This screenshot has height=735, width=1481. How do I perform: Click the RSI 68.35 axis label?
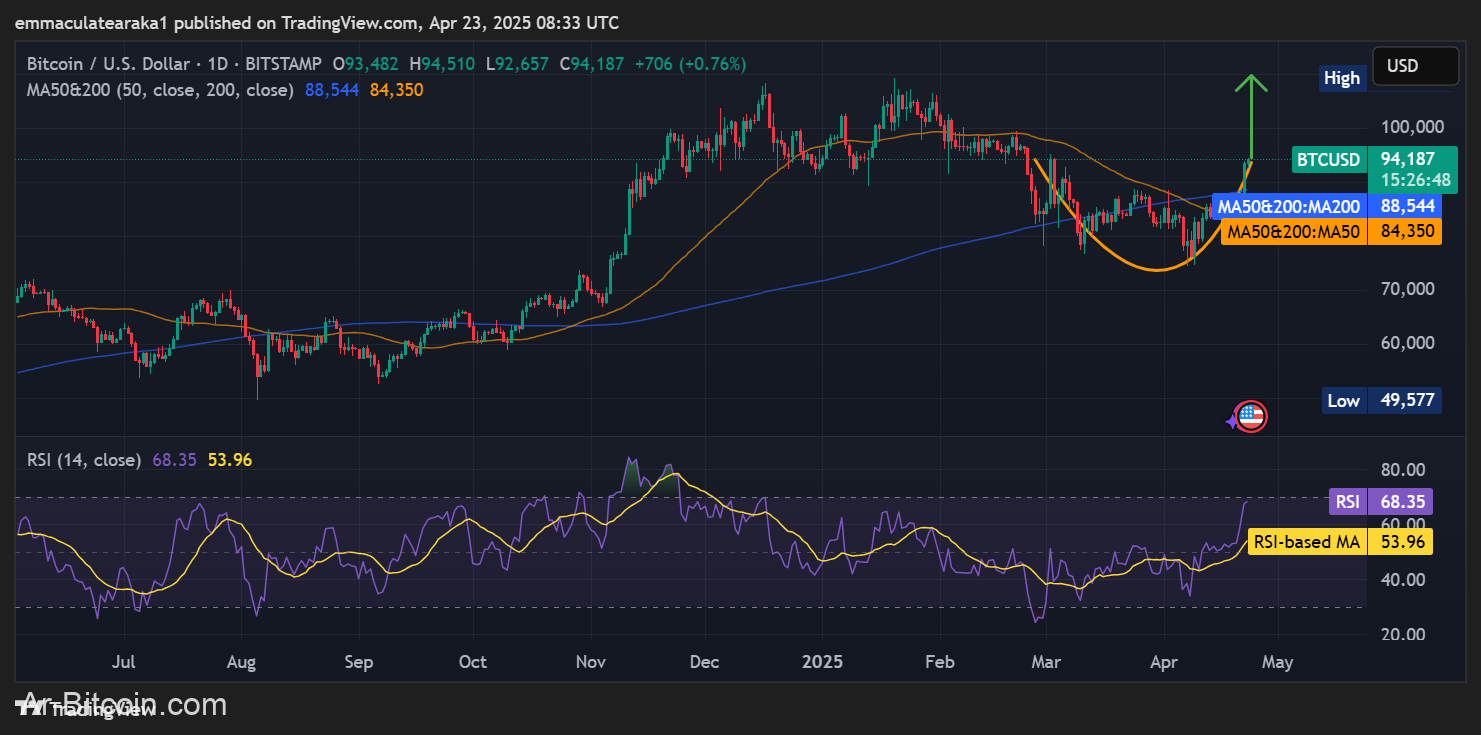[1380, 502]
